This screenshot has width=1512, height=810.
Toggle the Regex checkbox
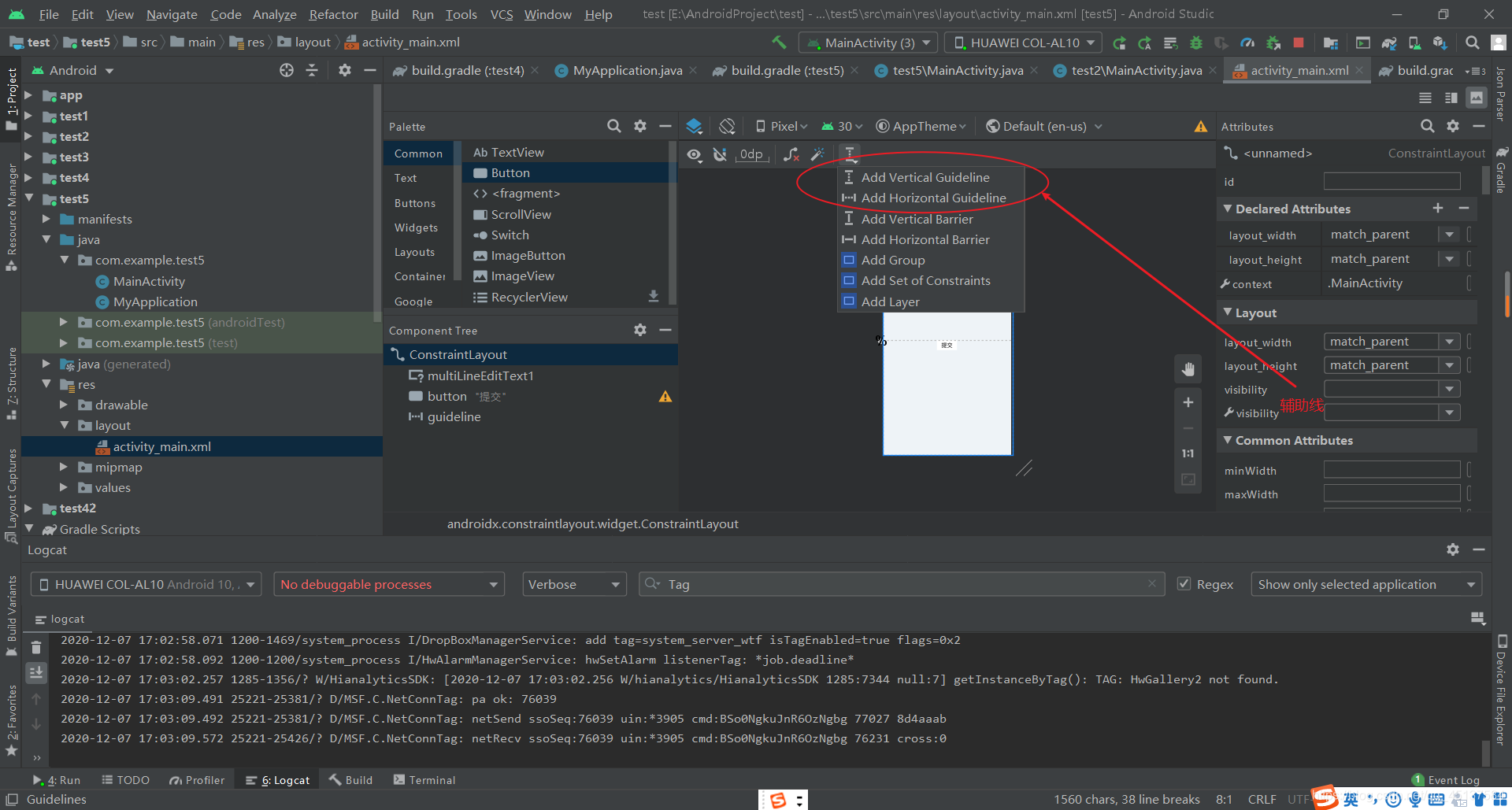pyautogui.click(x=1184, y=583)
